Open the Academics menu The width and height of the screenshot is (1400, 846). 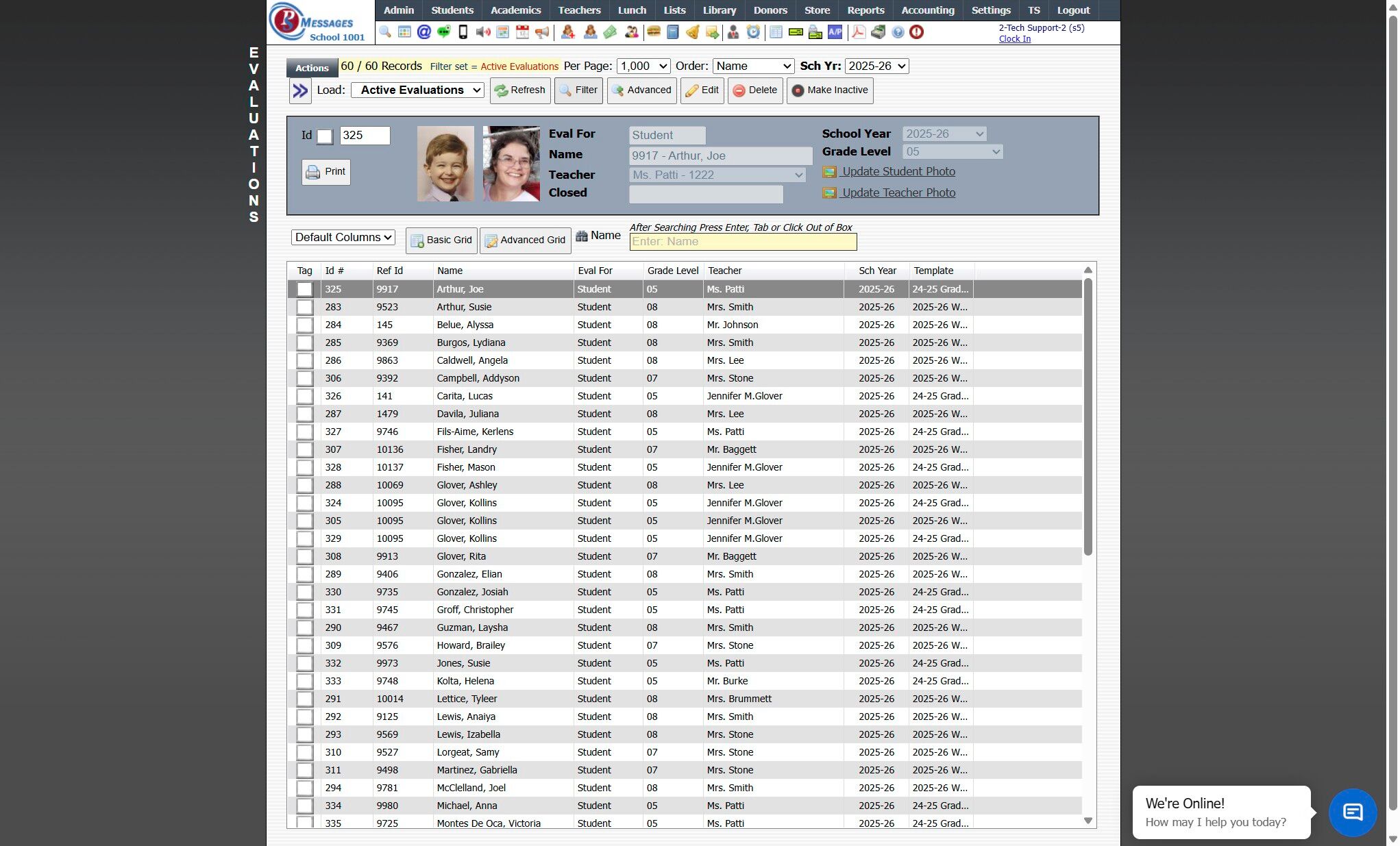click(515, 10)
